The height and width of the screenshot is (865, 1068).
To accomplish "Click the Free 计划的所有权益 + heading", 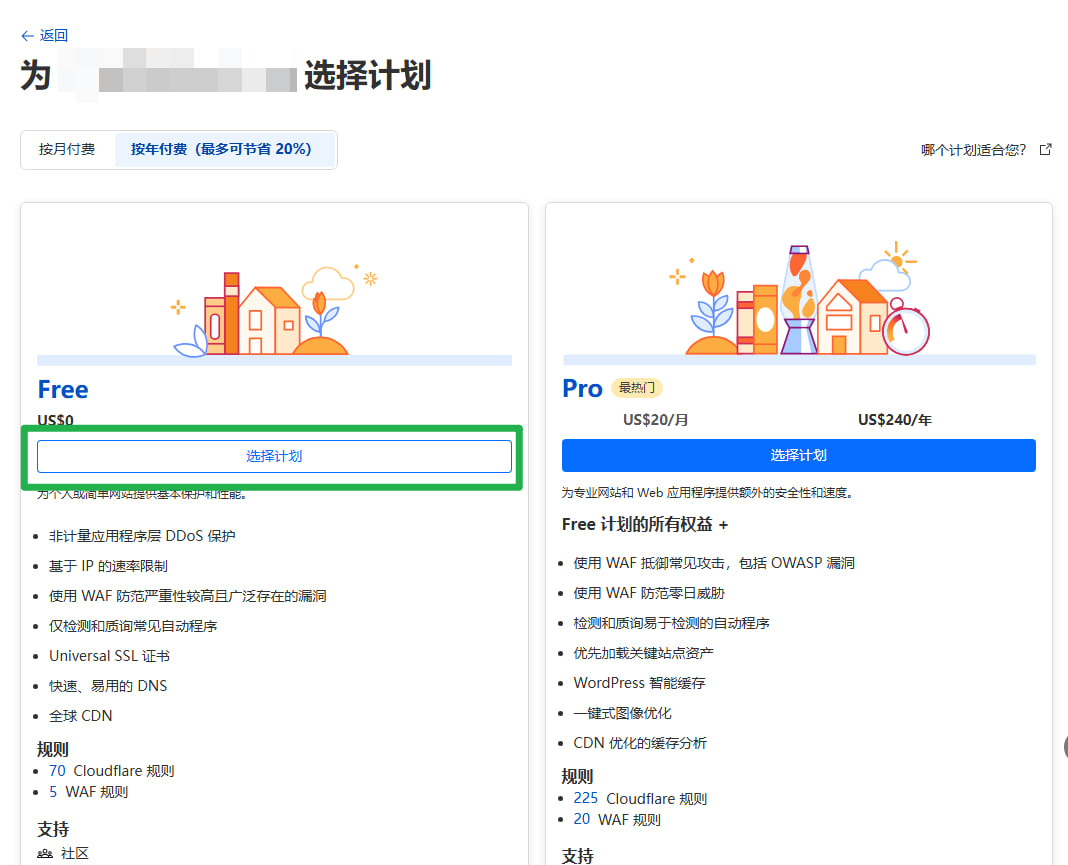I will (x=645, y=524).
